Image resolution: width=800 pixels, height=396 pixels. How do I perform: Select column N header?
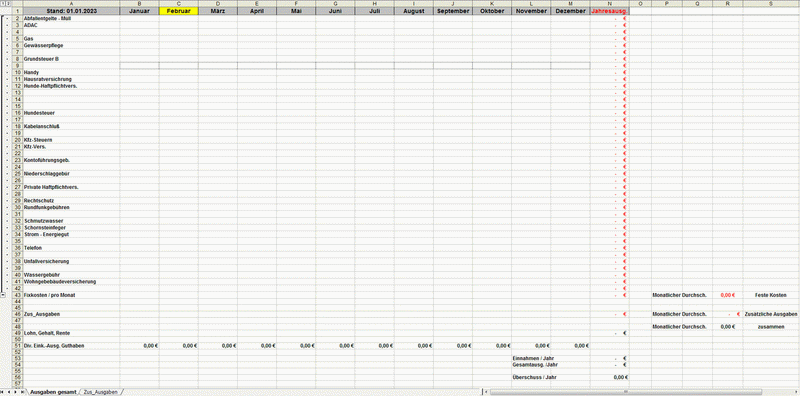point(610,4)
